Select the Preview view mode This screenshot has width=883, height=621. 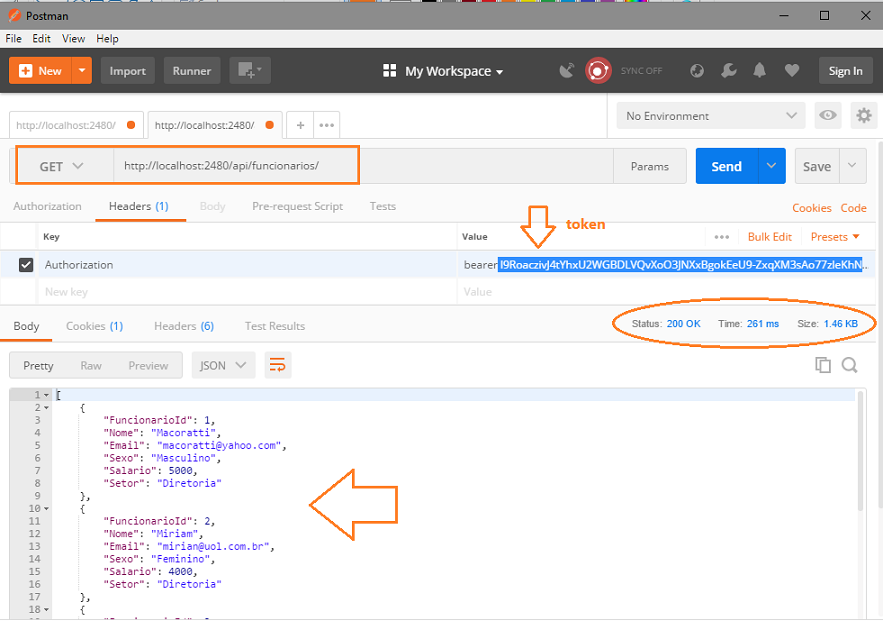148,365
